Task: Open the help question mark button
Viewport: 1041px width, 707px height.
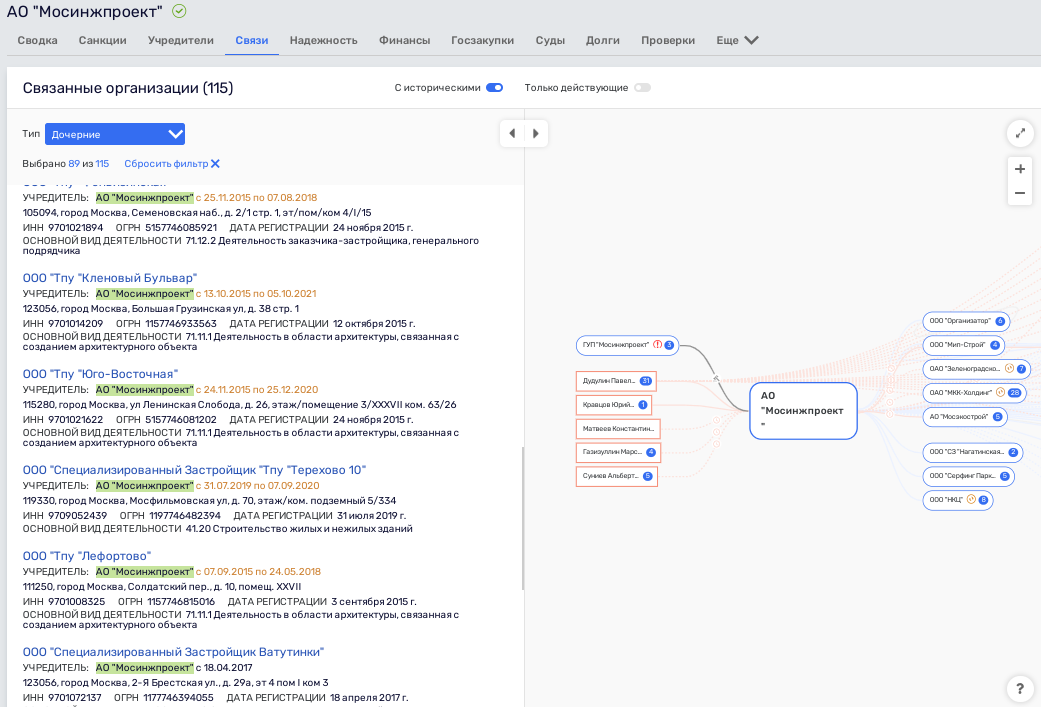Action: 1020,688
